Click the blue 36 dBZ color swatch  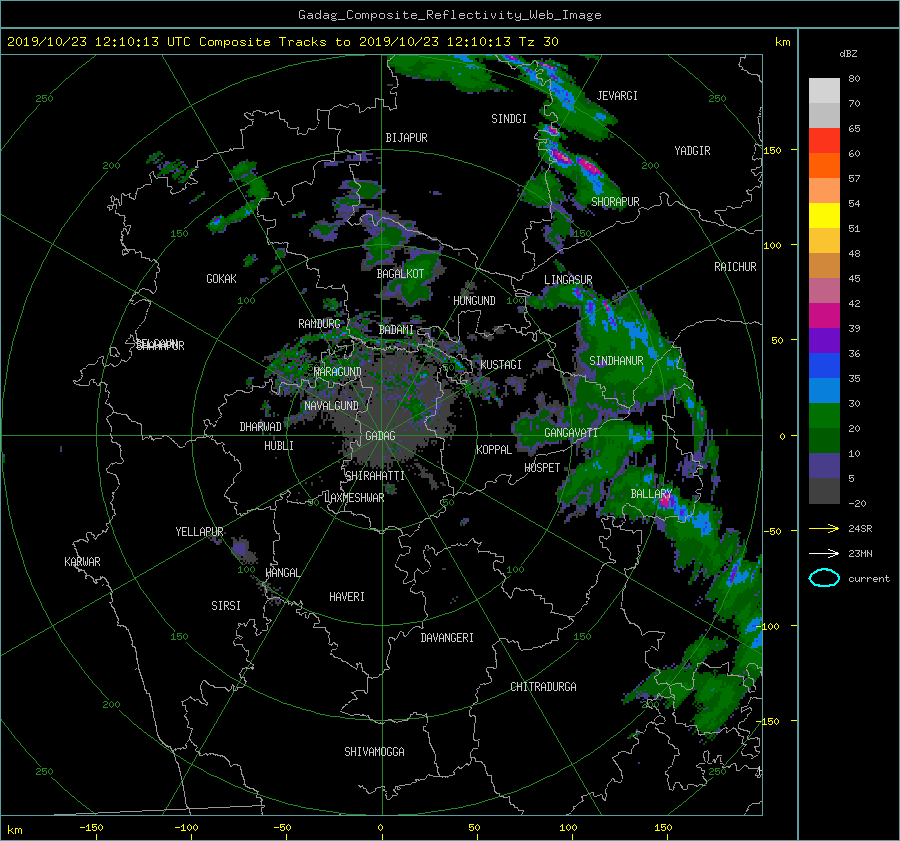824,365
